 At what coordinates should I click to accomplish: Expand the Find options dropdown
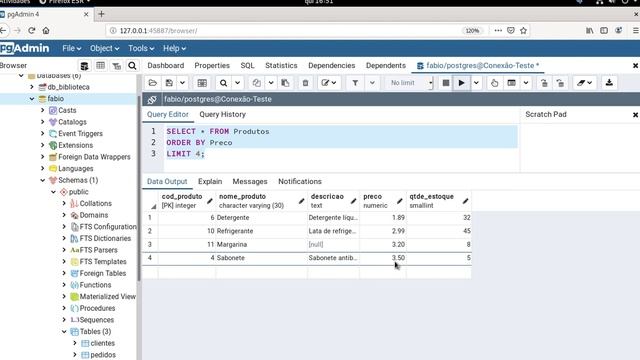[x=238, y=83]
